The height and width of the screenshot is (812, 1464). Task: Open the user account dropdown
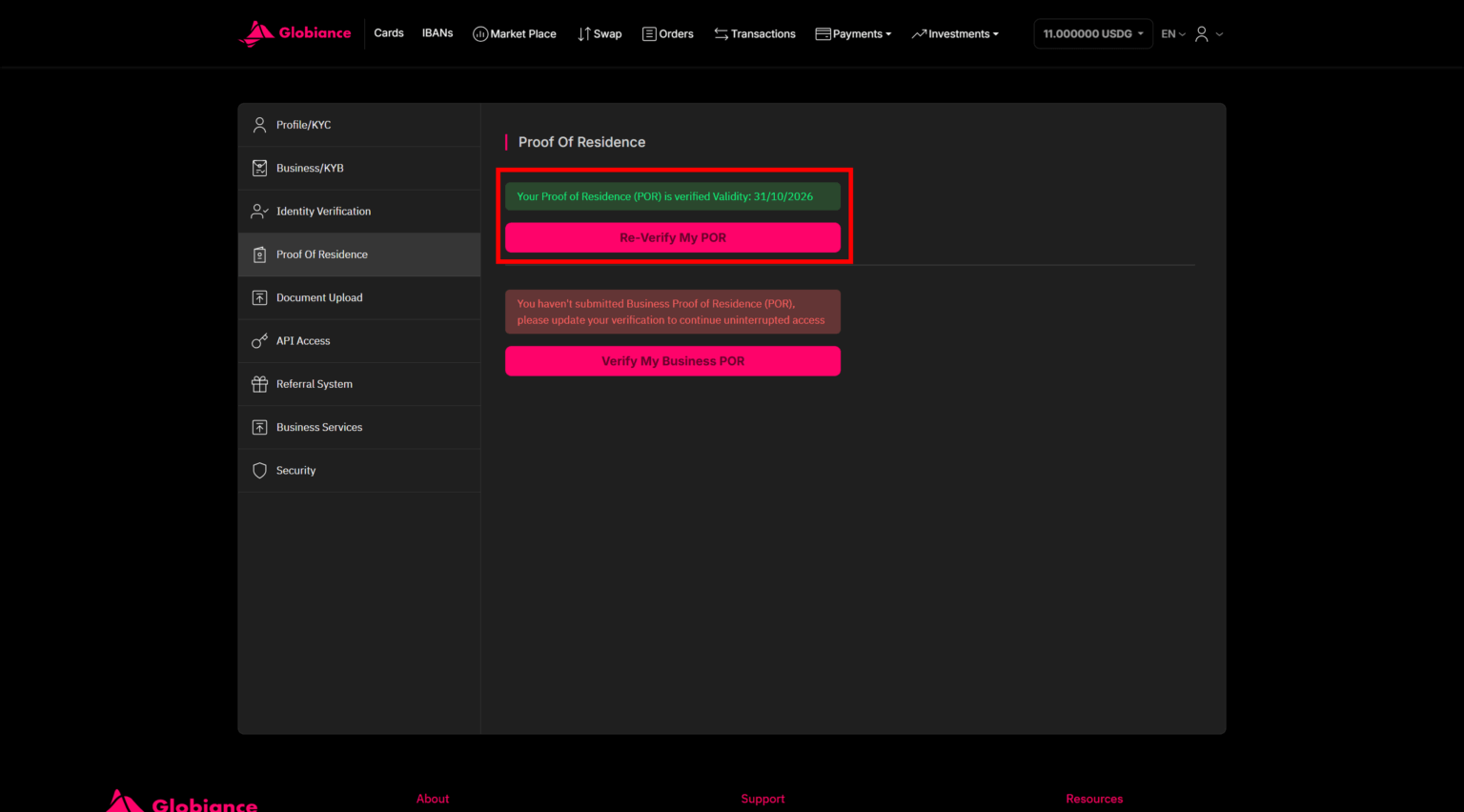pos(1209,34)
